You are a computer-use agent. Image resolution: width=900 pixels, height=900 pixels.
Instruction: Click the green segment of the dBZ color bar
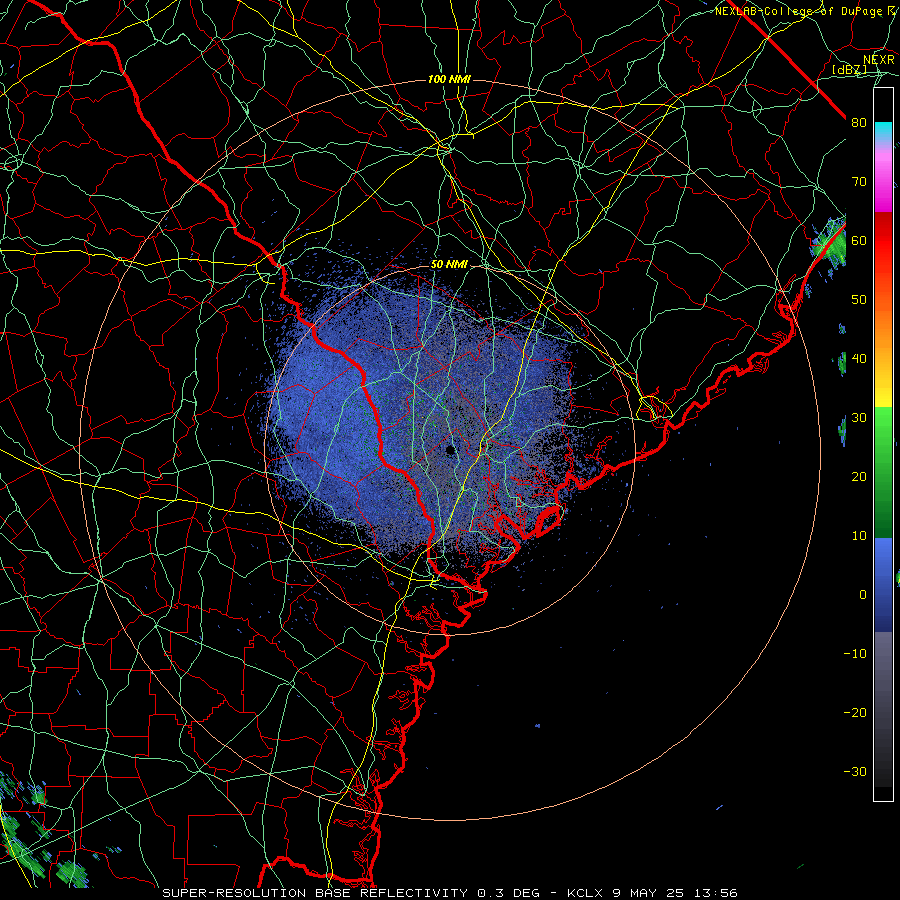coord(883,472)
